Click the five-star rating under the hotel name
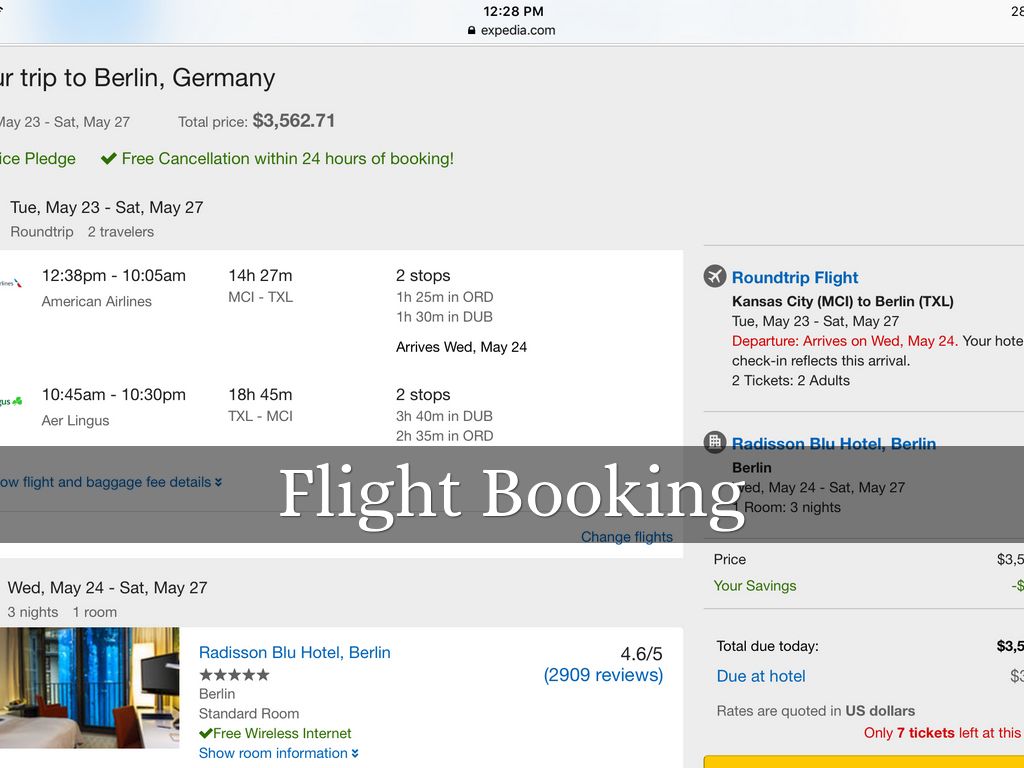Screen dimensions: 1024x768 click(234, 675)
